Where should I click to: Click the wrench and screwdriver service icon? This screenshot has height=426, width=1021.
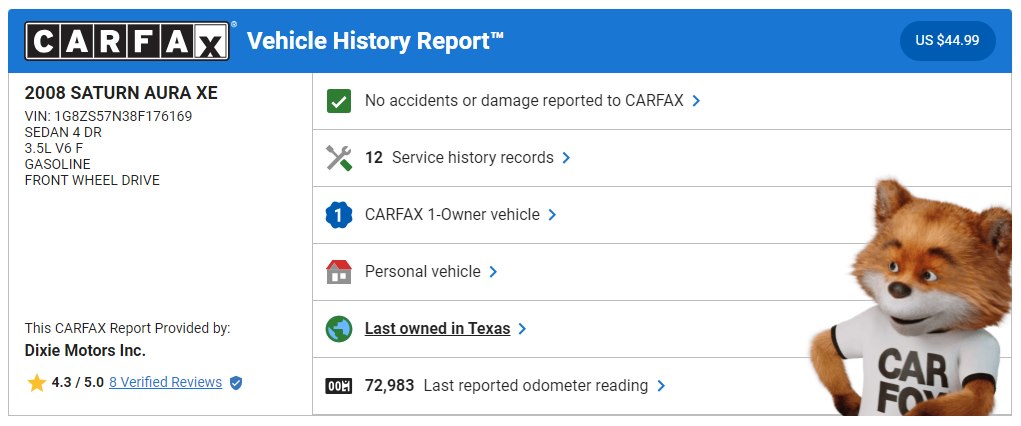pyautogui.click(x=339, y=158)
